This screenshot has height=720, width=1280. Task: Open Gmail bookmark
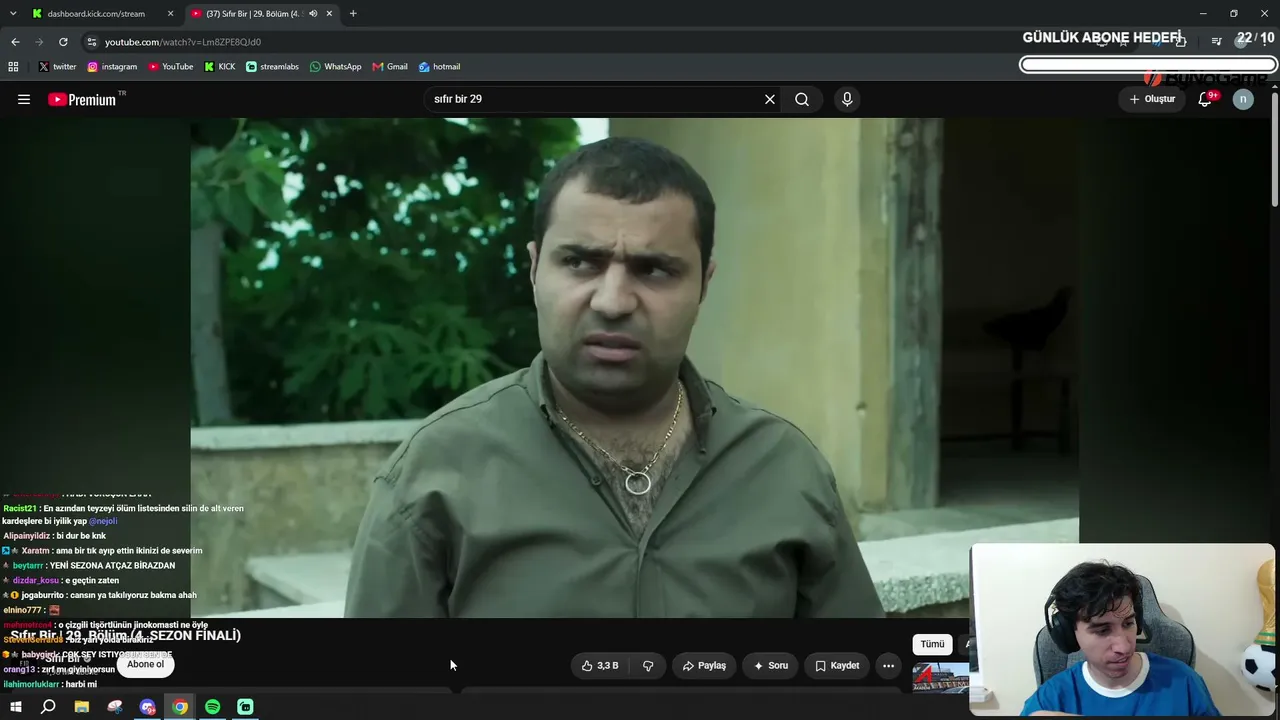390,67
